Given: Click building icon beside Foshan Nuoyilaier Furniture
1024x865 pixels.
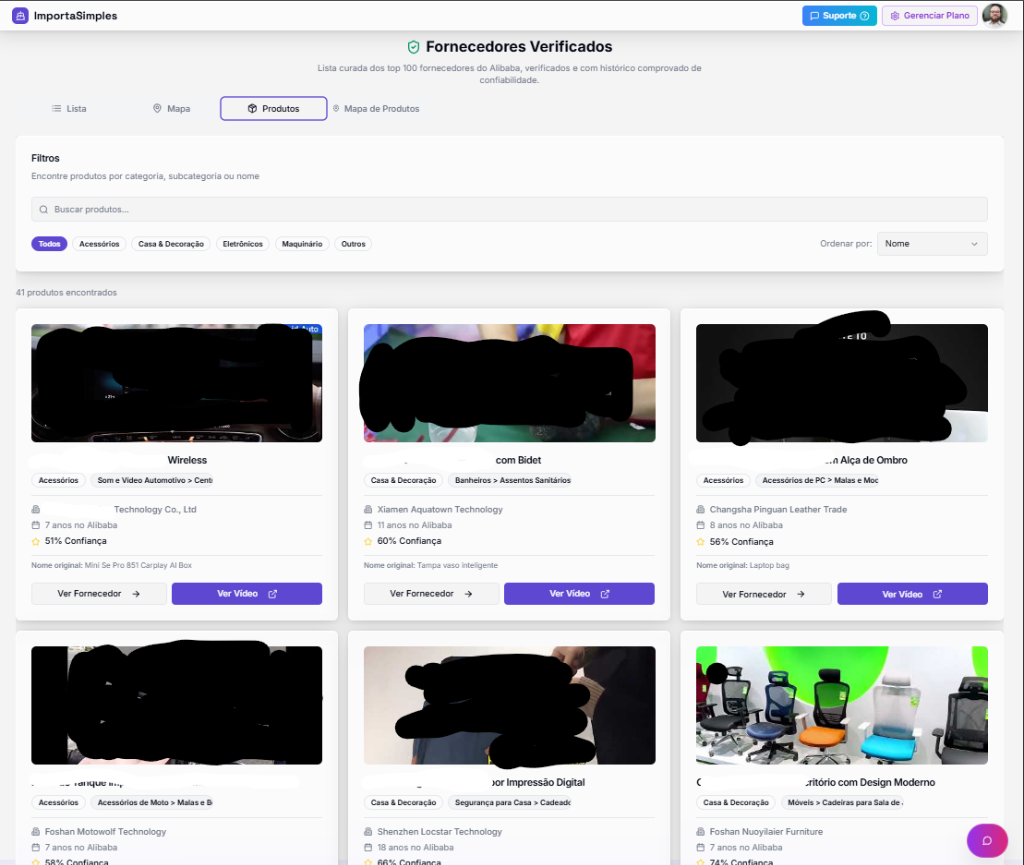Looking at the screenshot, I should 701,832.
